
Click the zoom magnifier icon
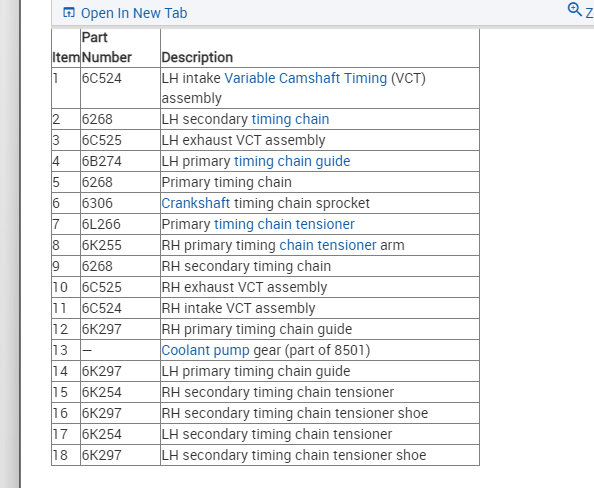(x=574, y=9)
